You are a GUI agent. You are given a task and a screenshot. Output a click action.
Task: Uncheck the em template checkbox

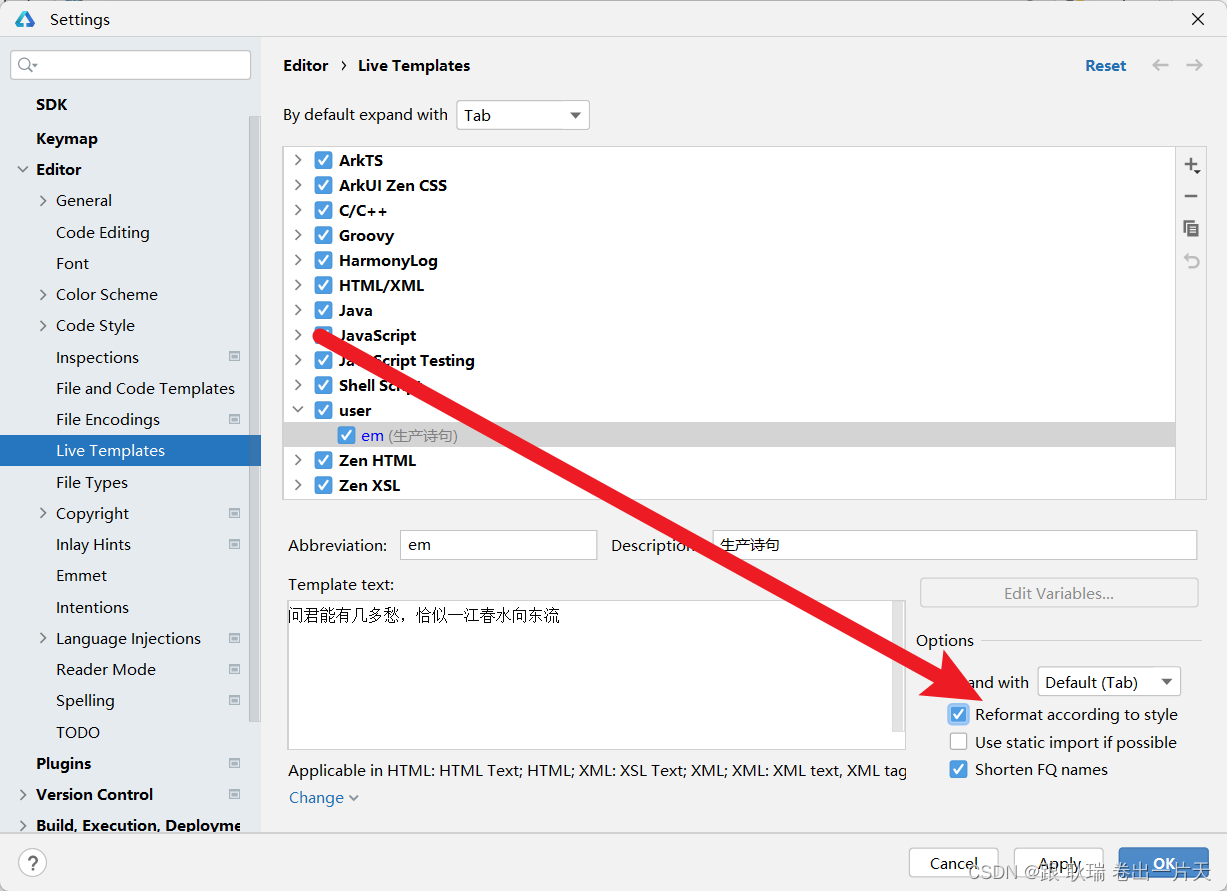pyautogui.click(x=346, y=435)
